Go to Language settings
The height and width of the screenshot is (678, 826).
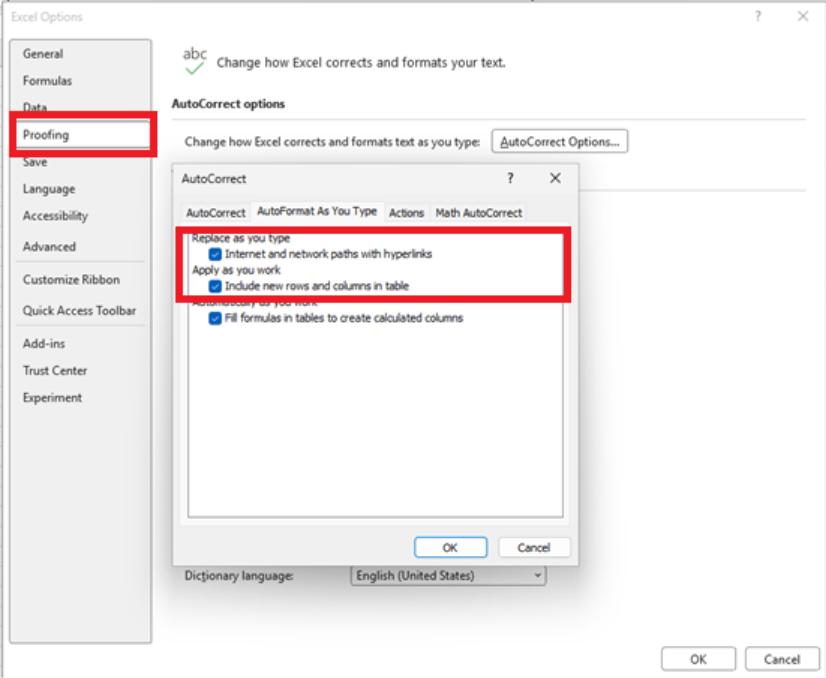48,189
